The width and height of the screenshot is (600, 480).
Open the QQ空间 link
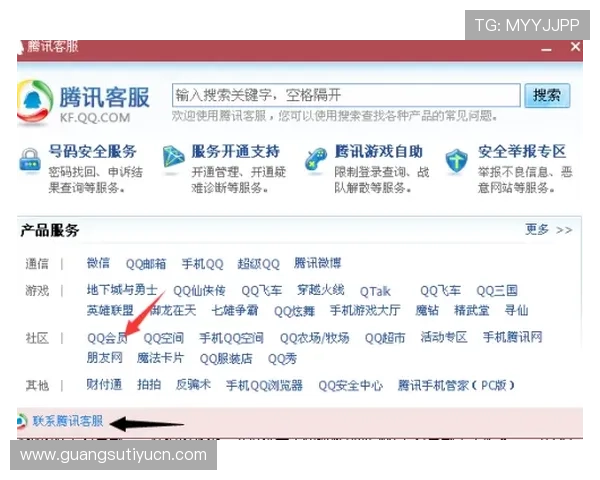[x=164, y=338]
